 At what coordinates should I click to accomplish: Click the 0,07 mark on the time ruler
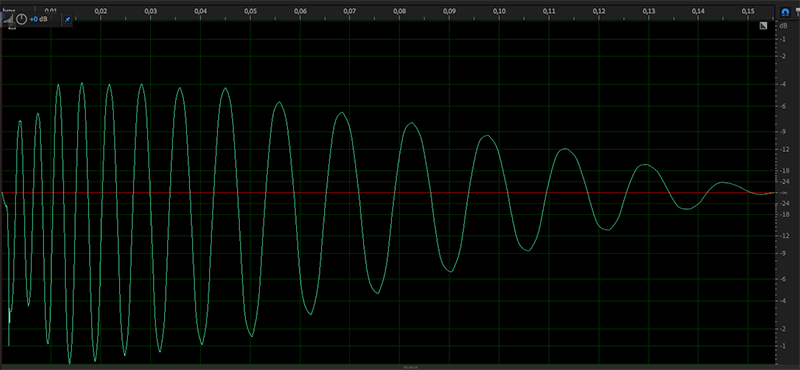pos(351,11)
